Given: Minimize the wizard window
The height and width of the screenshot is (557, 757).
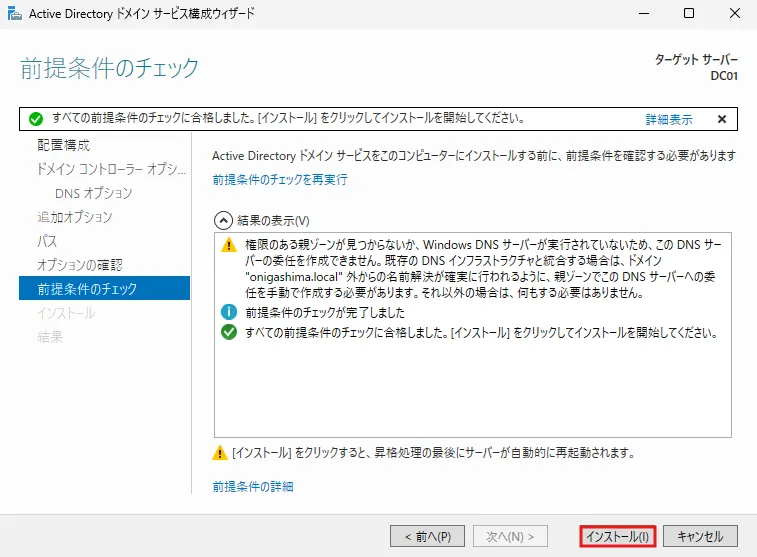Looking at the screenshot, I should pyautogui.click(x=644, y=14).
